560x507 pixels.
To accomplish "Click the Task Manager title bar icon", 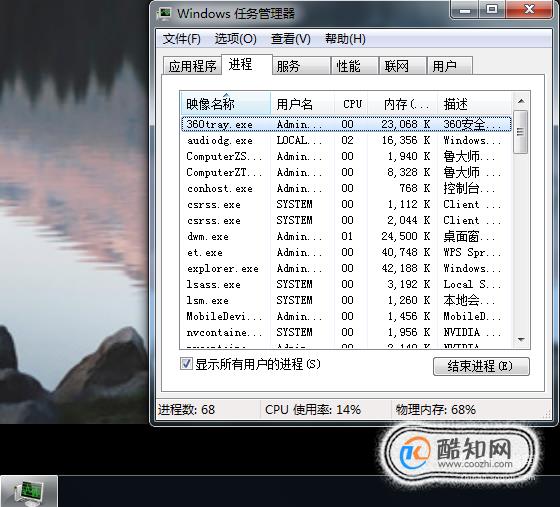I will point(165,14).
